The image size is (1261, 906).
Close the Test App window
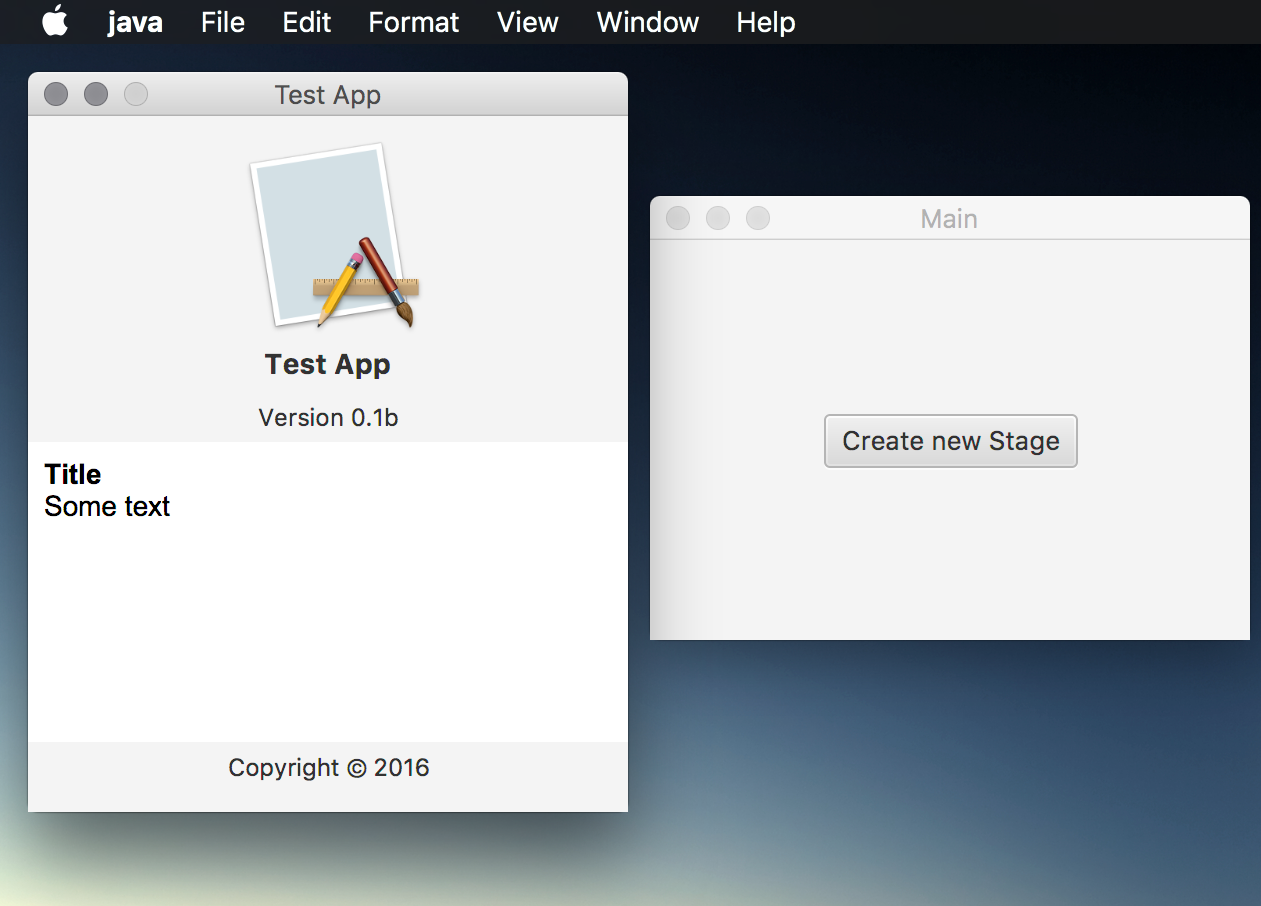[56, 94]
